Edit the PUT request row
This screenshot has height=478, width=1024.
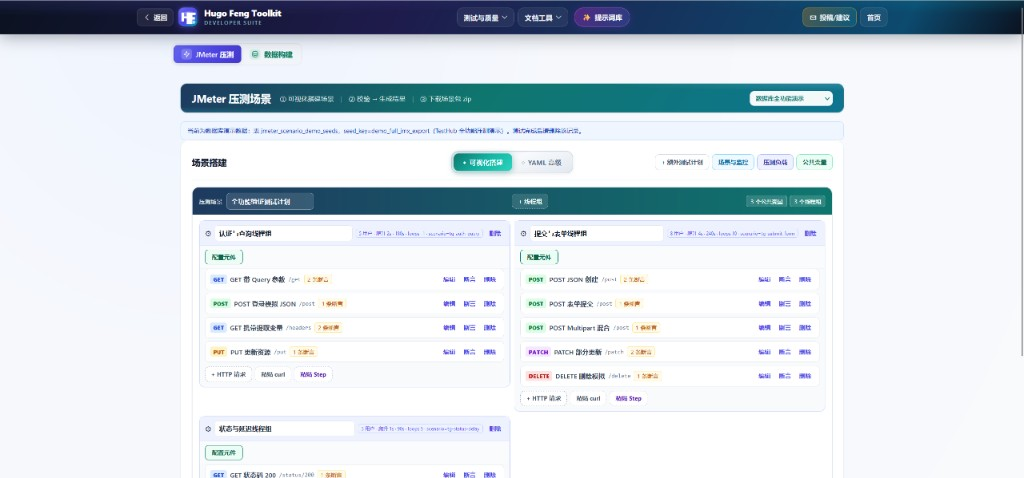pyautogui.click(x=449, y=352)
